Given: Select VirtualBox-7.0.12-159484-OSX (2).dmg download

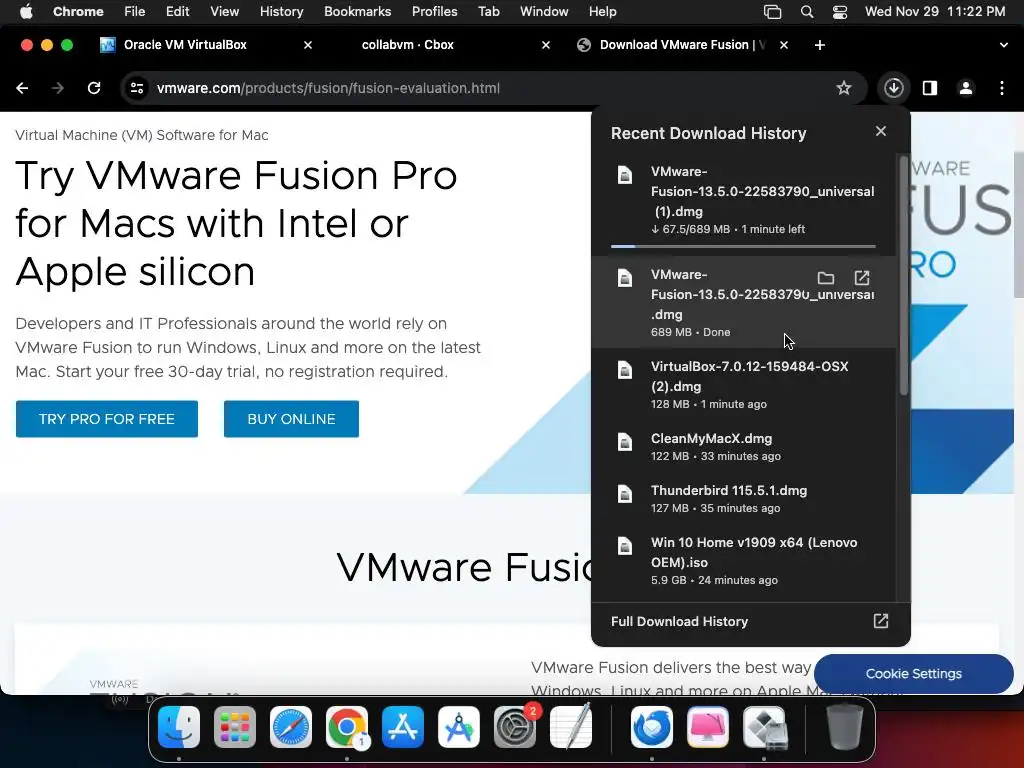Looking at the screenshot, I should point(744,384).
